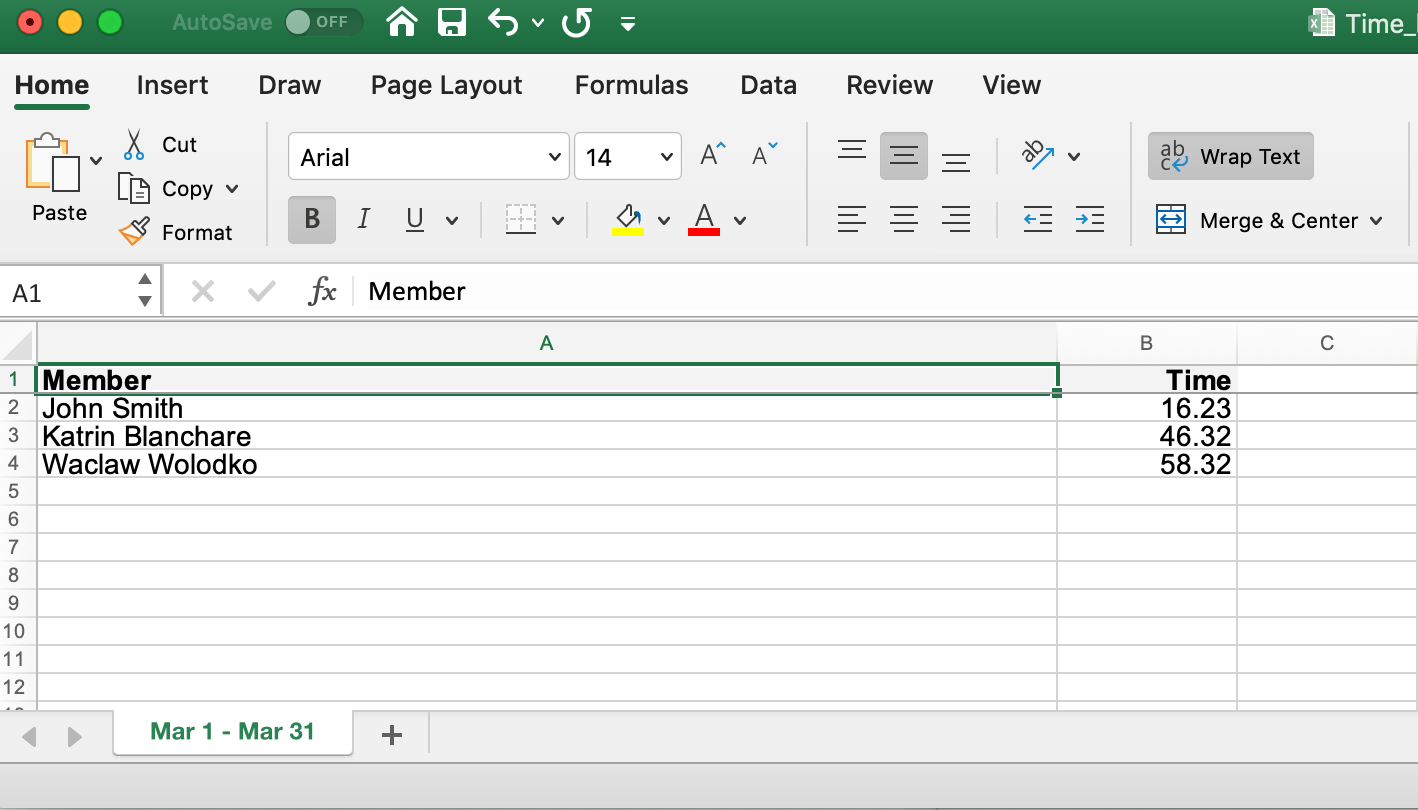Open the Arial font name dropdown
This screenshot has height=810, width=1418.
tap(555, 157)
